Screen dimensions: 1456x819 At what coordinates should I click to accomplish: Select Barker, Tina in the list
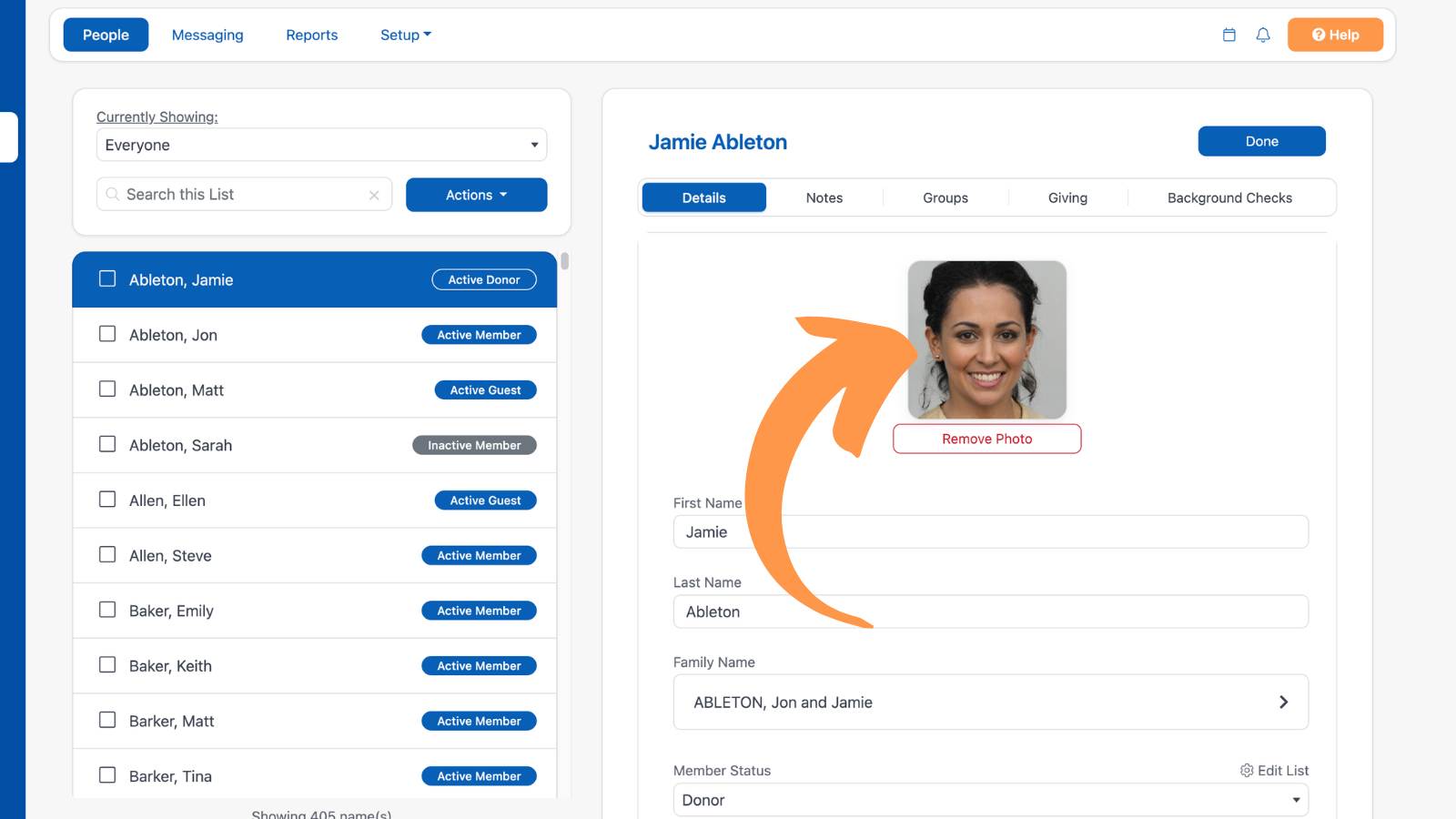[315, 774]
